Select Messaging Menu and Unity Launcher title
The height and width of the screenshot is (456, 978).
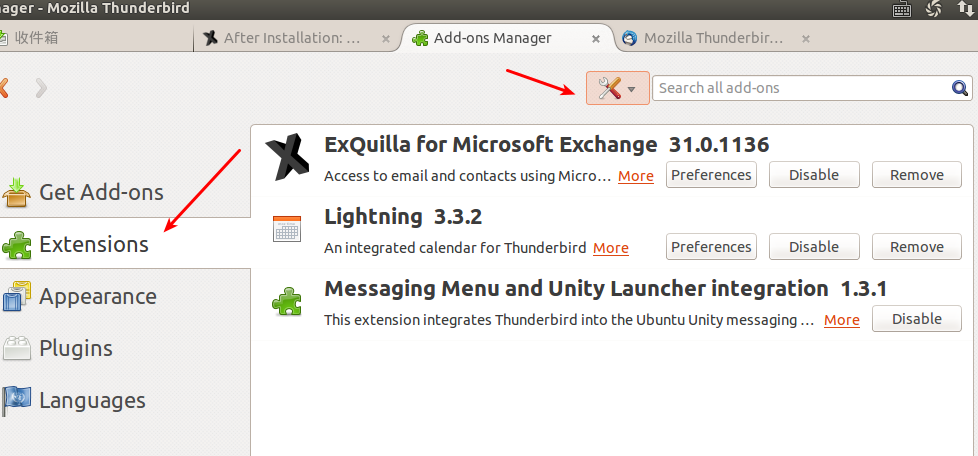coord(576,289)
